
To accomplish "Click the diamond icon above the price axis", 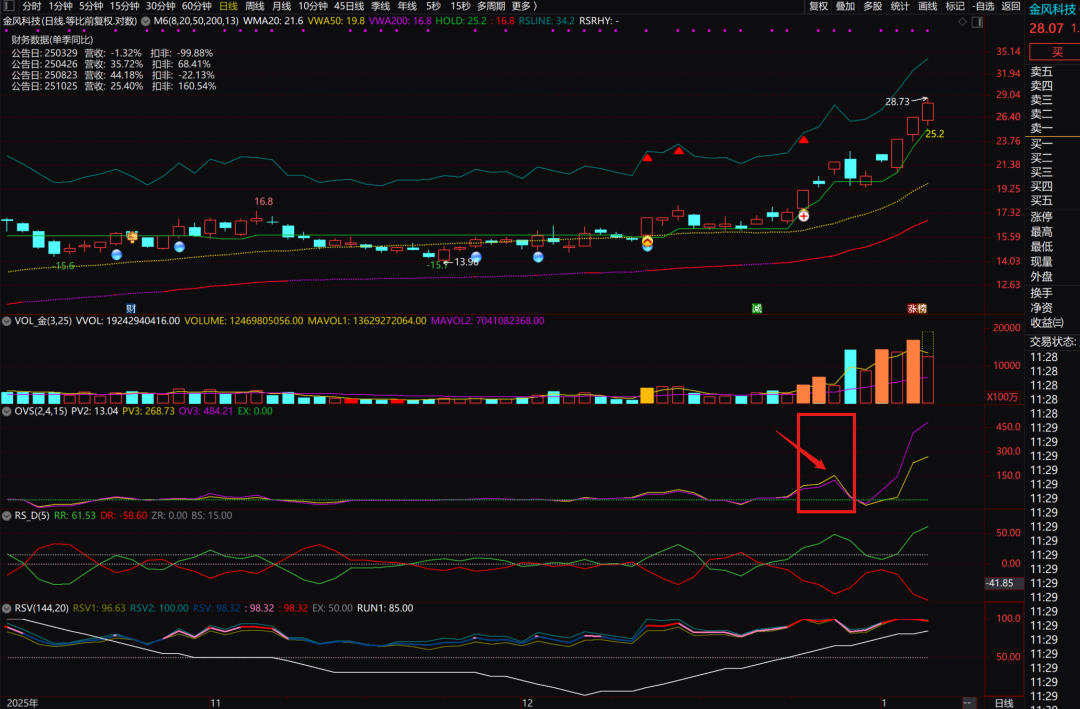I will point(962,22).
